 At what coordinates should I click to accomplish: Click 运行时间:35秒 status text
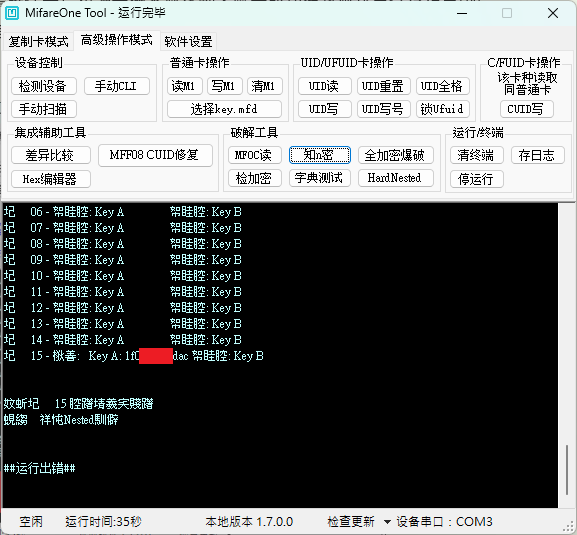(x=103, y=521)
